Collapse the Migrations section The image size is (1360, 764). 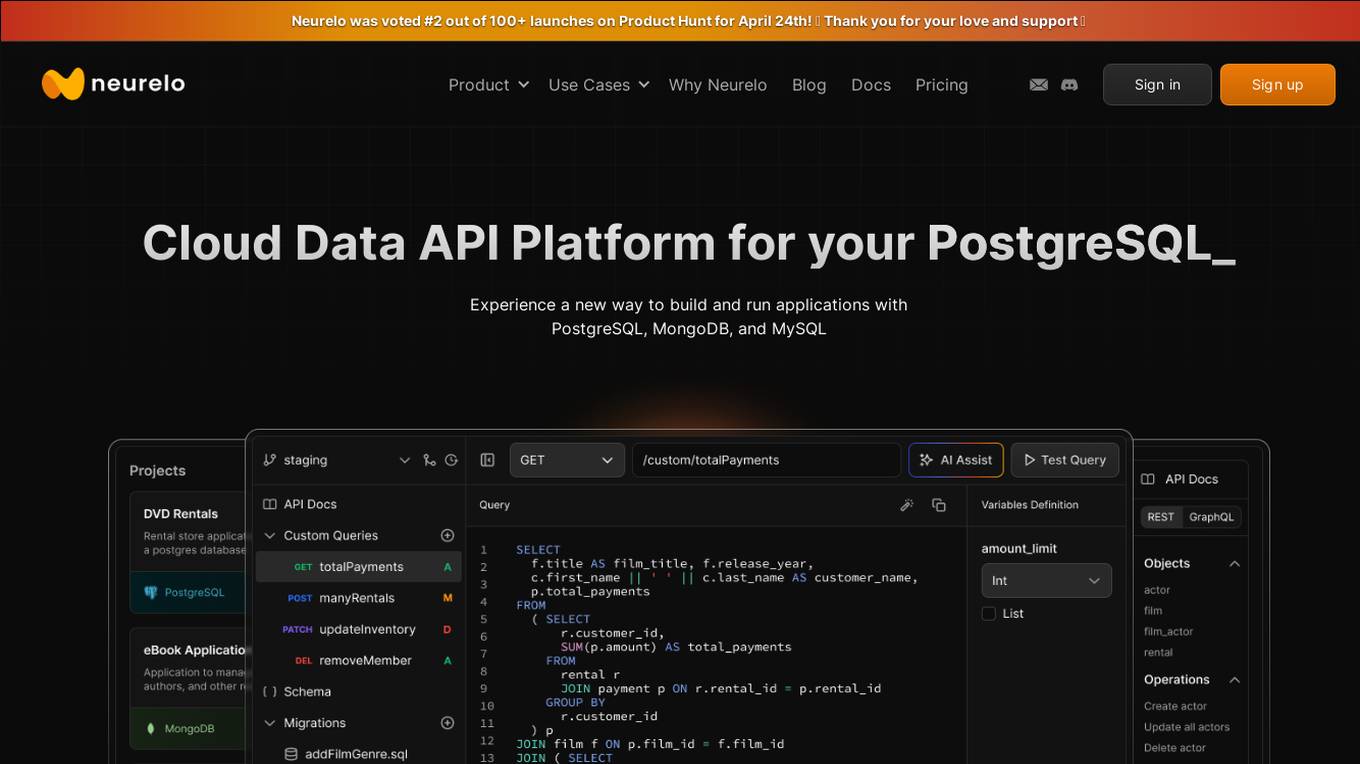coord(270,723)
